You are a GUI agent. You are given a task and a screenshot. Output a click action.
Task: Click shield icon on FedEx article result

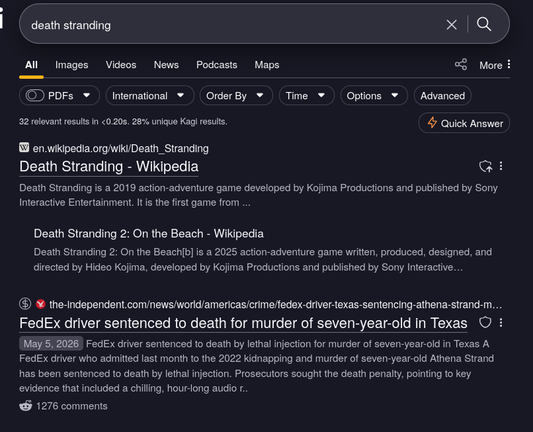485,322
